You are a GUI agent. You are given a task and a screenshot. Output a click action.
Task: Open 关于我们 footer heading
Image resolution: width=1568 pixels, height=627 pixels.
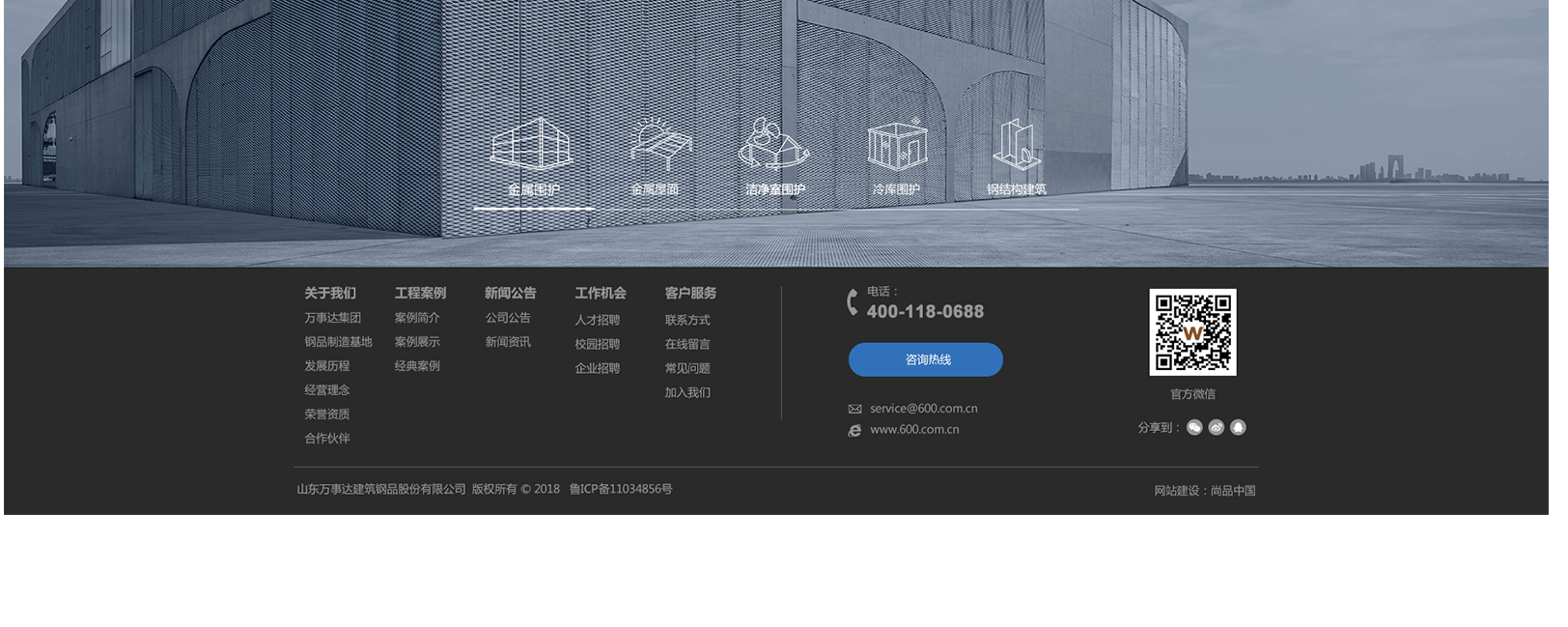pos(330,293)
